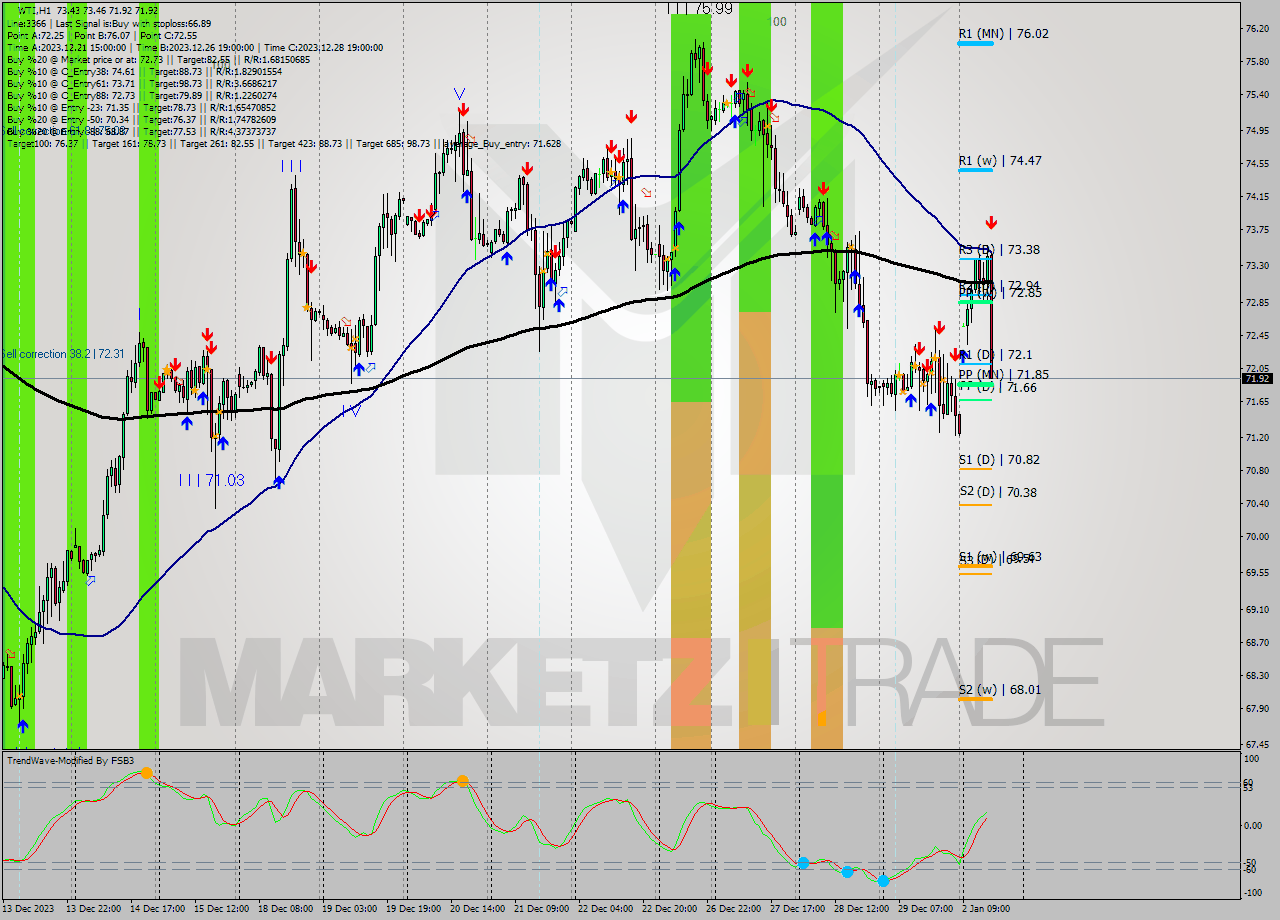Click the 74.55 price axis value

1256,164
